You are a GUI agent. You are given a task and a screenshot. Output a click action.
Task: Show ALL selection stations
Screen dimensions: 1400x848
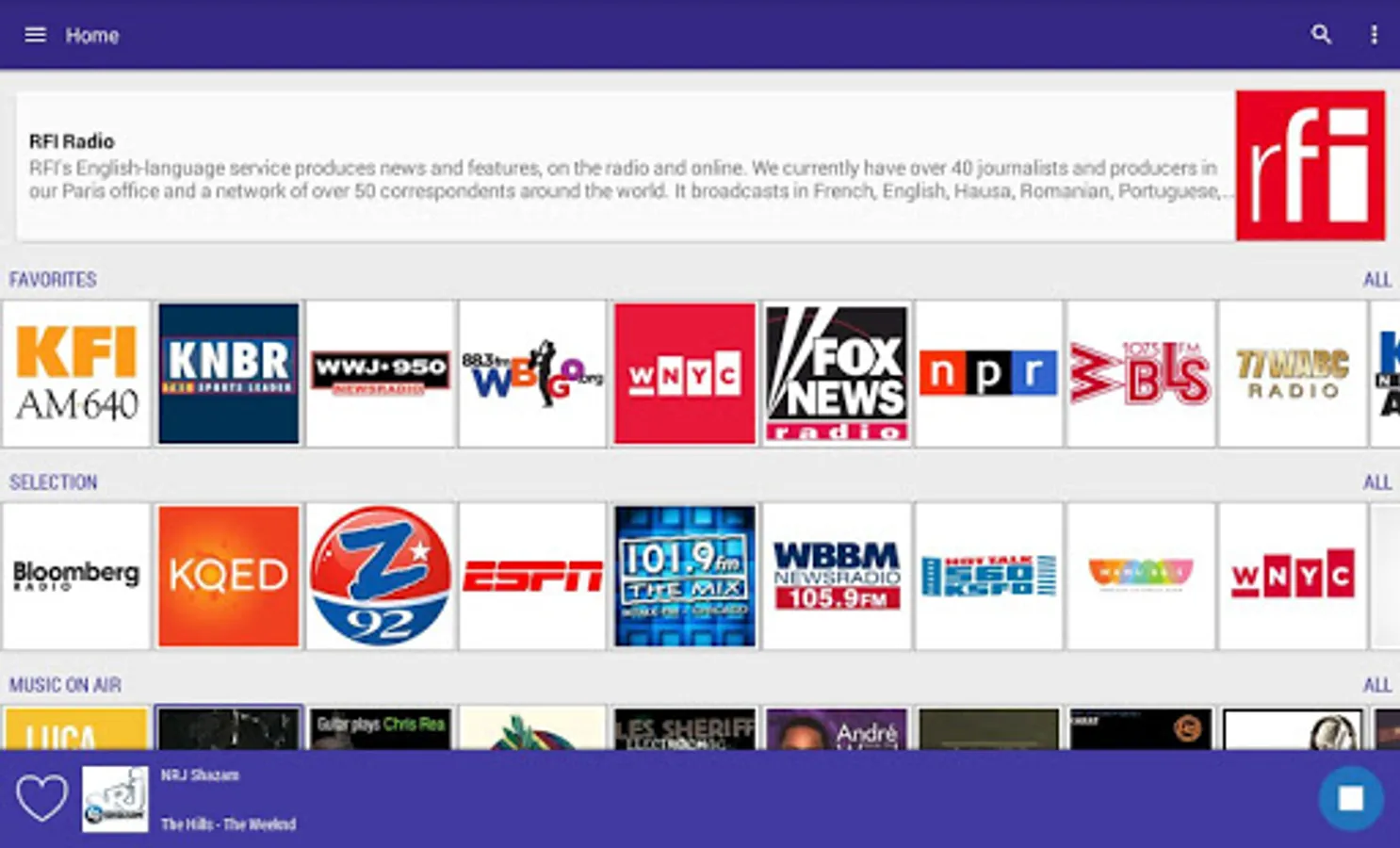(x=1376, y=482)
